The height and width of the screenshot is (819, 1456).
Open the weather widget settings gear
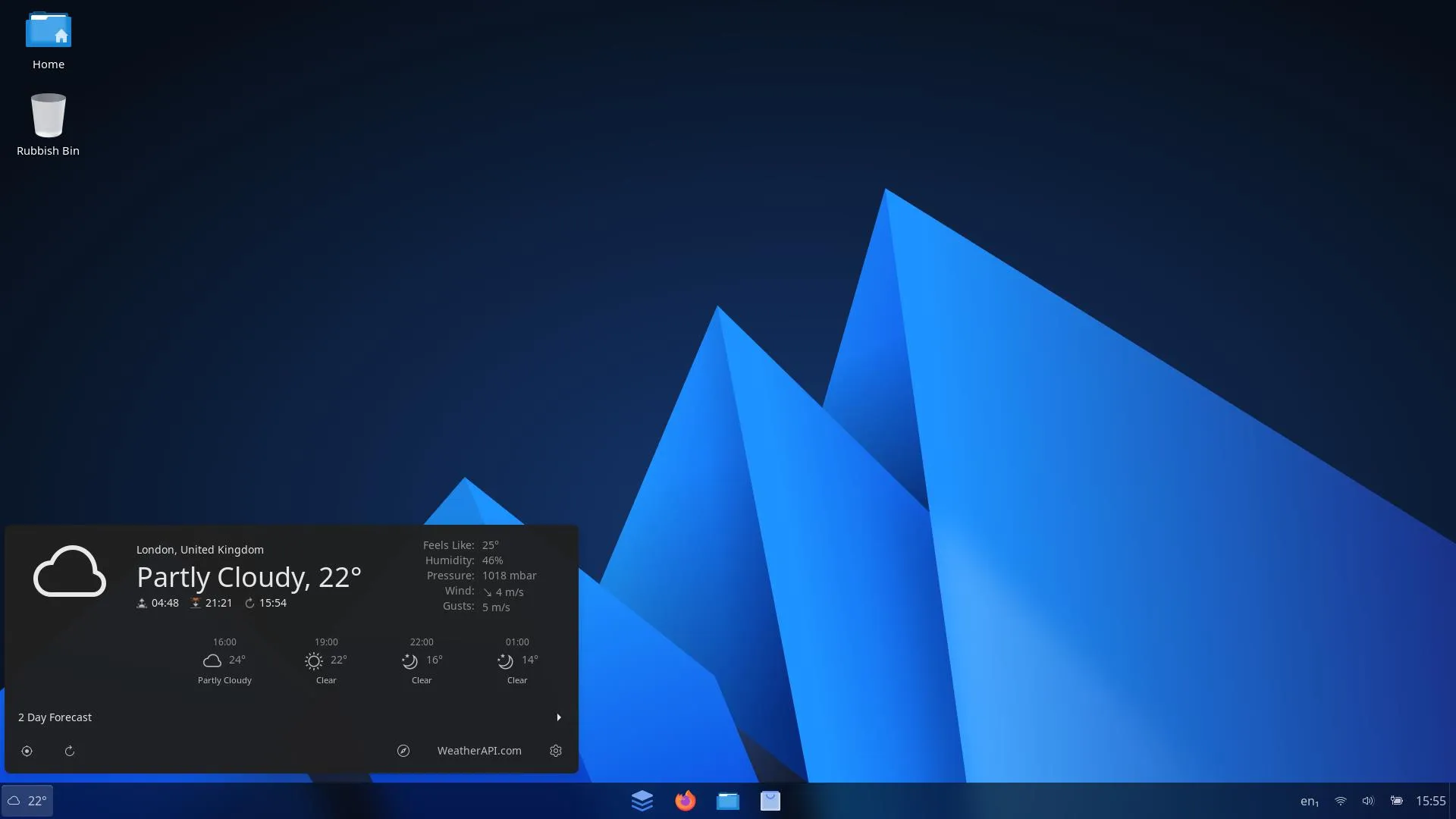[x=556, y=751]
